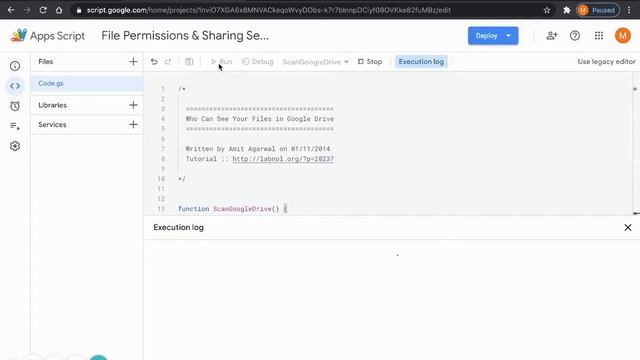Viewport: 640px width, 360px height.
Task: Debug the selected function
Action: pyautogui.click(x=258, y=62)
